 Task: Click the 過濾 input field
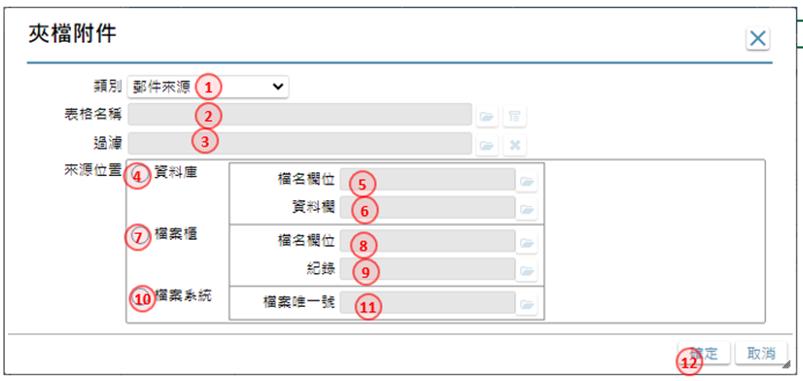click(x=300, y=143)
